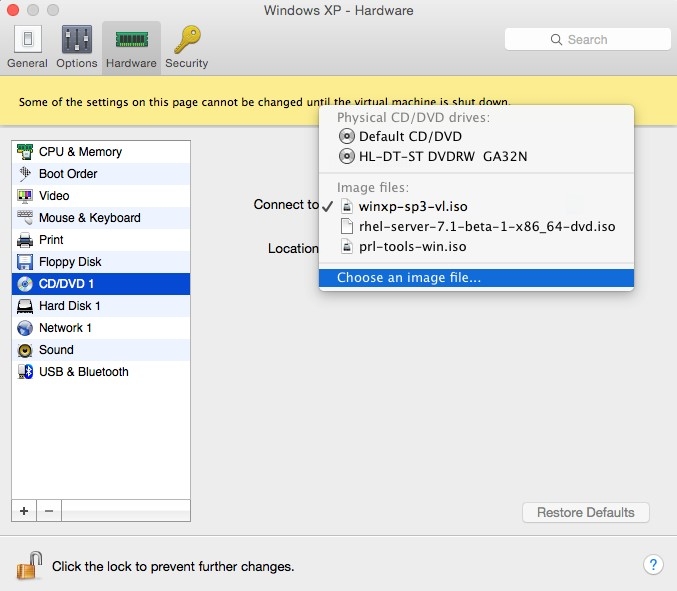Select Sound in the hardware list

pyautogui.click(x=56, y=350)
